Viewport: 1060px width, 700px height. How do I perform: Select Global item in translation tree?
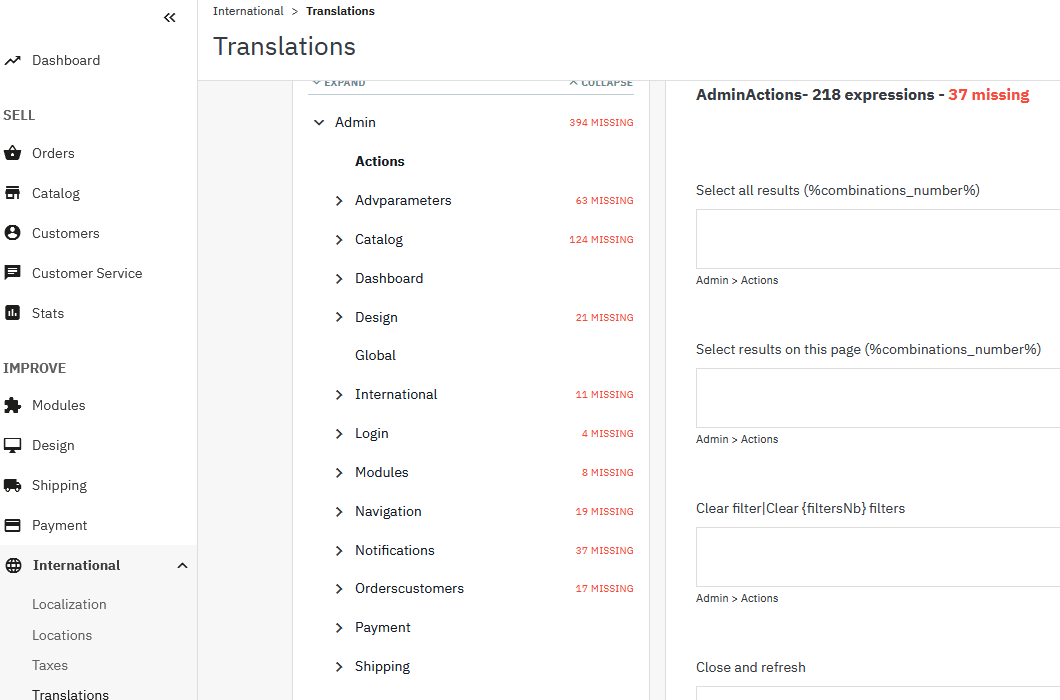(375, 355)
